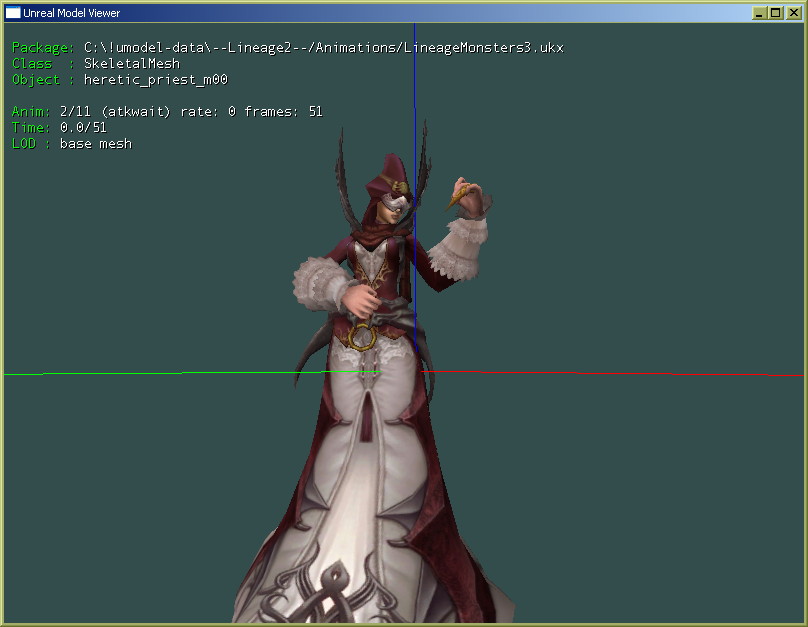Click the 'Anim: 2/11 (atkwait)' text
Viewport: 808px width, 627px height.
[x=91, y=112]
